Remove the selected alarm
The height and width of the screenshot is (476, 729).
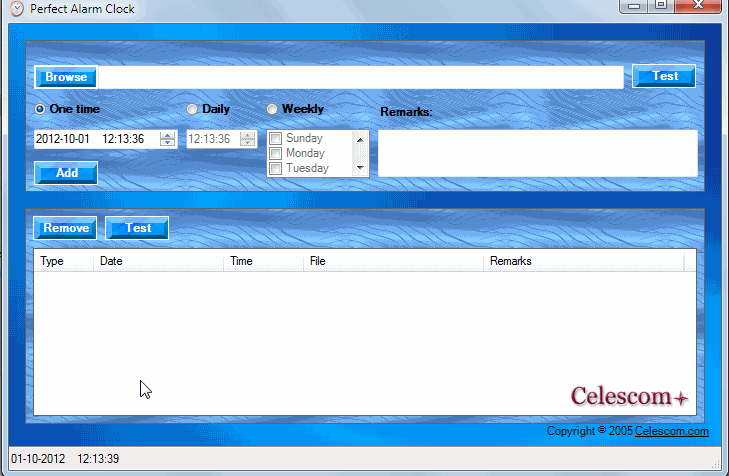[65, 228]
